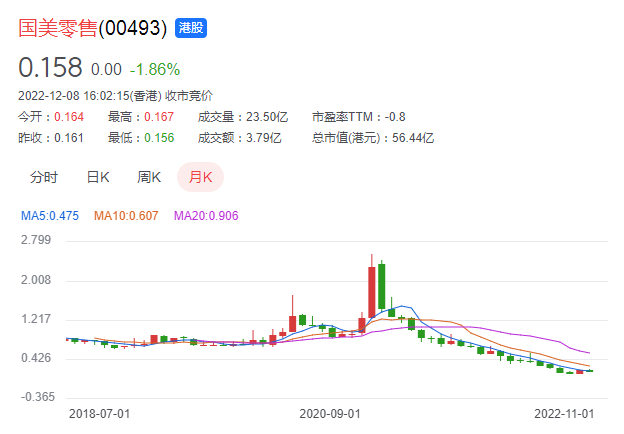This screenshot has height=434, width=624.
Task: Click the 1.217 price axis label
Action: pyautogui.click(x=36, y=319)
